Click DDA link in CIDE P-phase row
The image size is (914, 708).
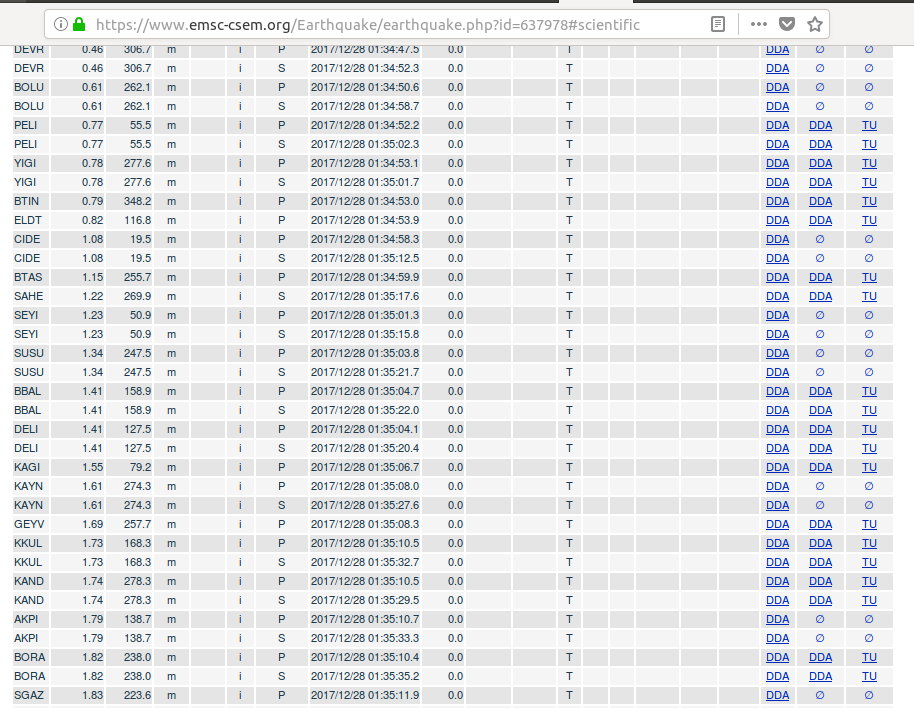[777, 239]
